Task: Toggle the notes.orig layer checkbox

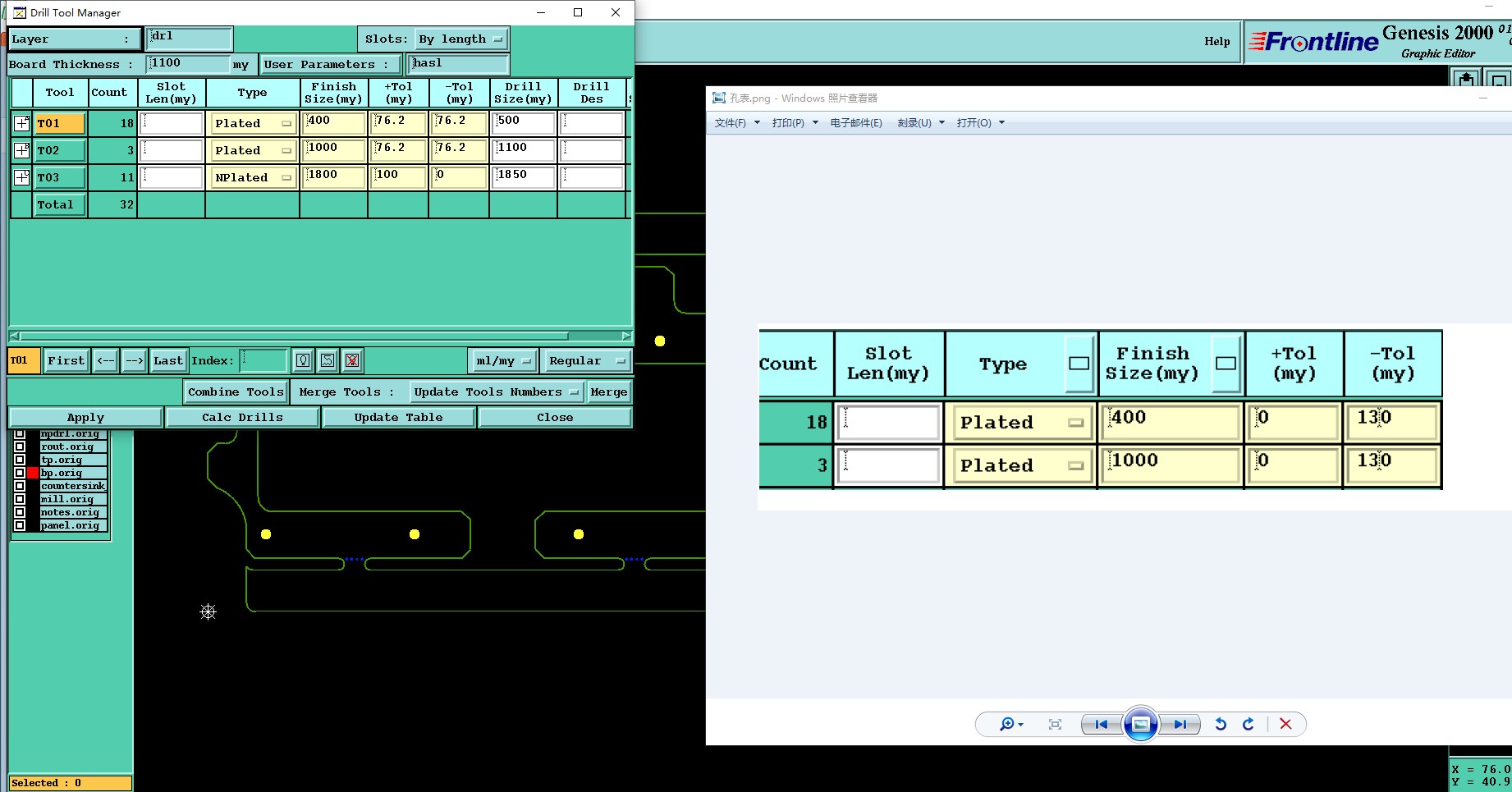Action: click(20, 512)
